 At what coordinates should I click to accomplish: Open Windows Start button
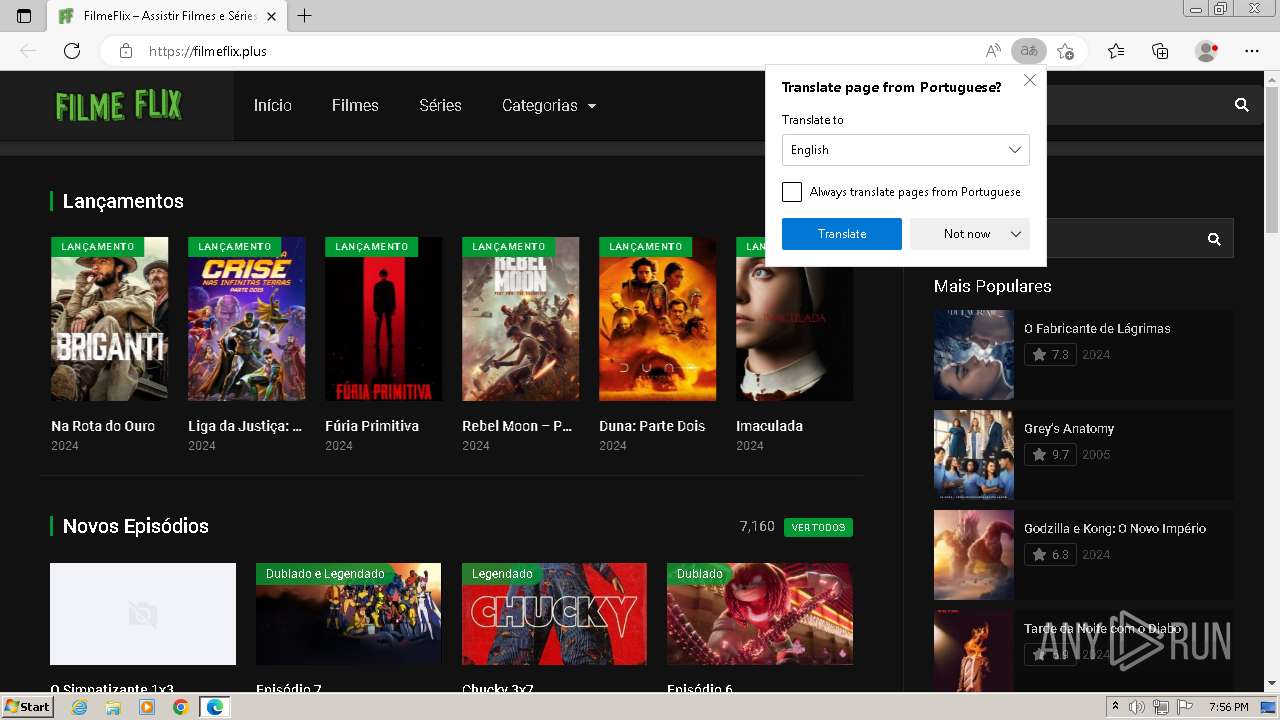click(28, 707)
